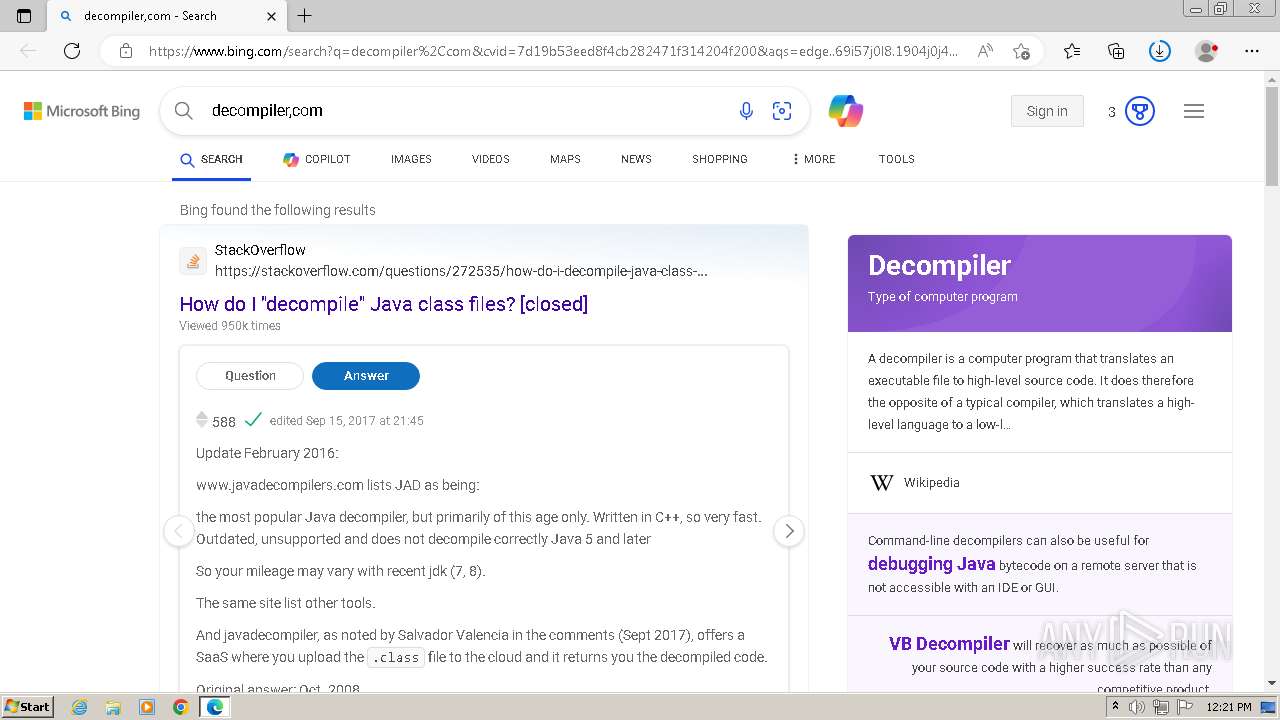1280x720 pixels.
Task: Switch to NEWS results
Action: [636, 159]
